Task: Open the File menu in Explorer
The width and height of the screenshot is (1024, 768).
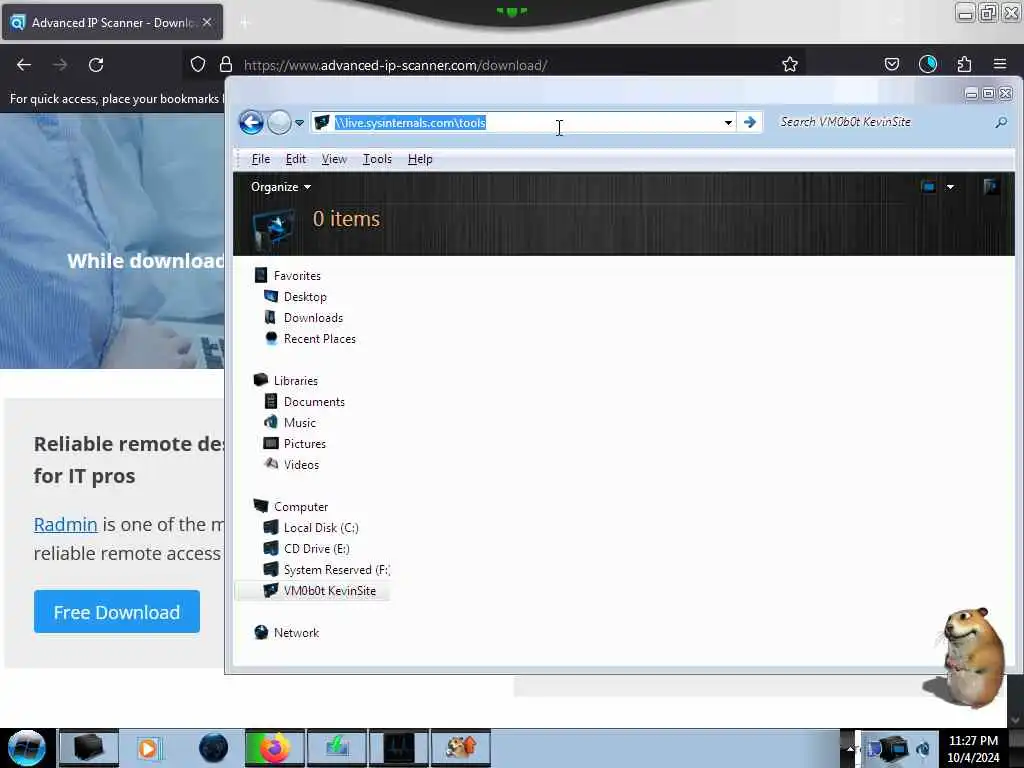Action: point(261,159)
